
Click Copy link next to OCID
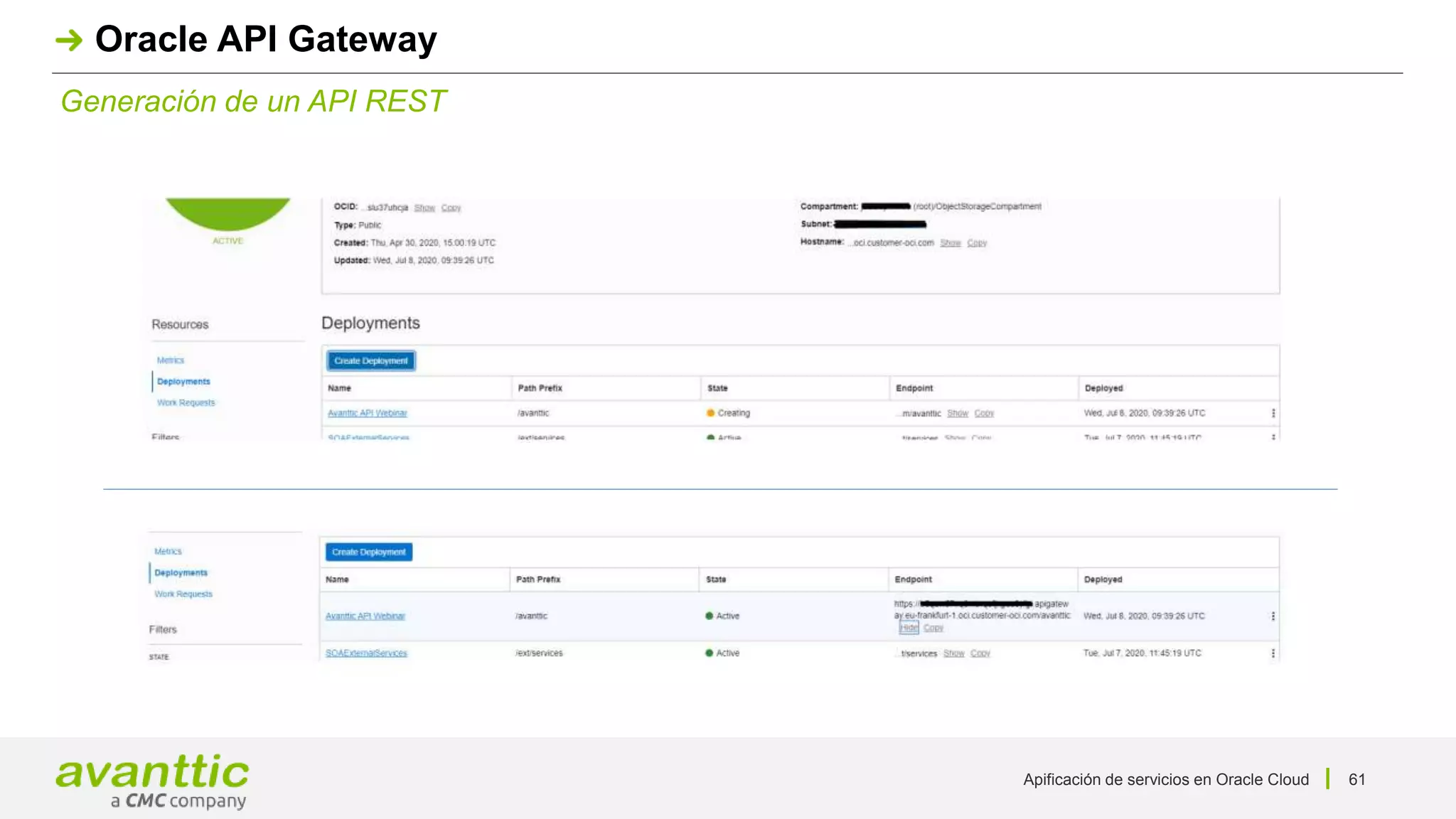click(x=451, y=208)
